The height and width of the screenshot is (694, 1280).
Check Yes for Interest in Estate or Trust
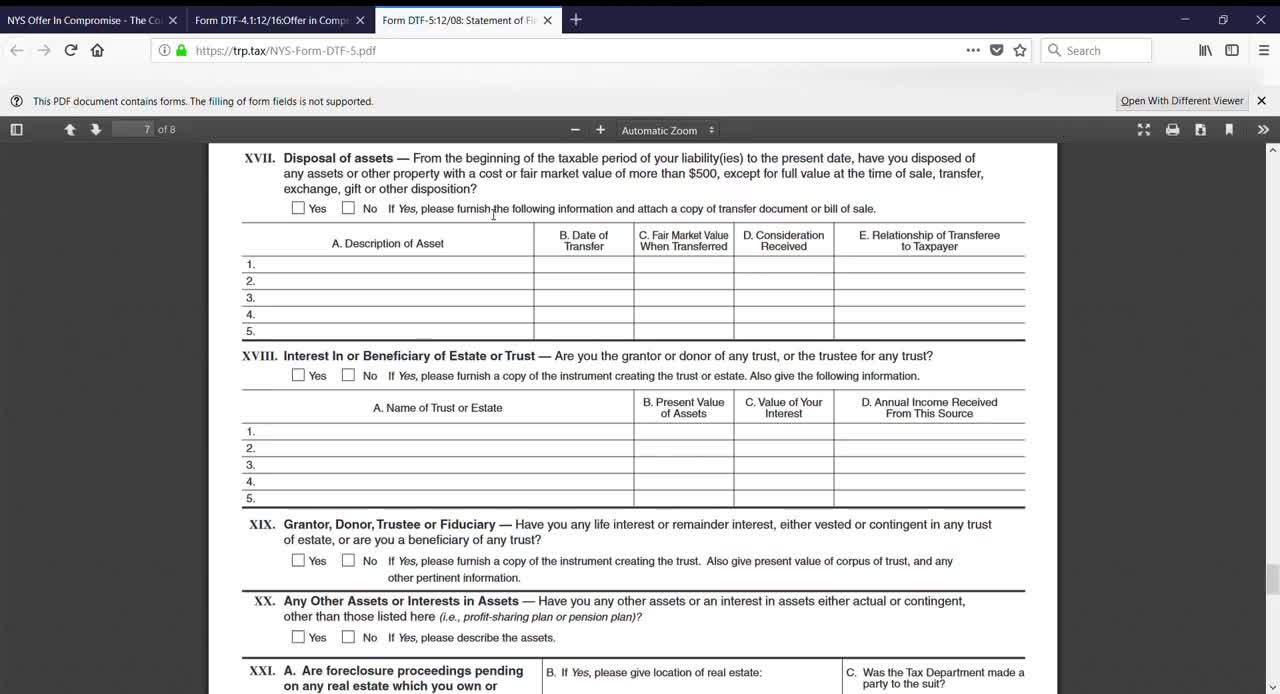coord(298,375)
